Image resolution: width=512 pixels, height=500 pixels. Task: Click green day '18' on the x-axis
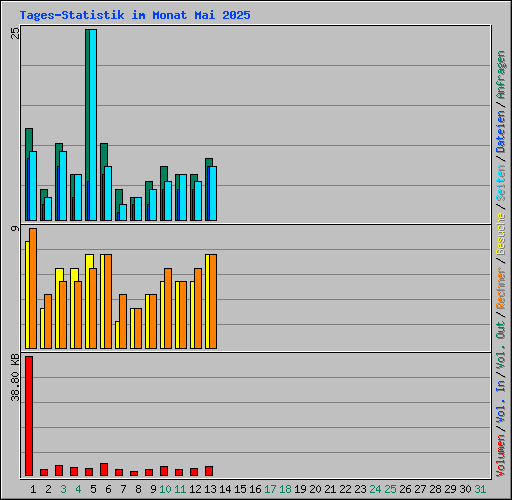click(x=285, y=489)
